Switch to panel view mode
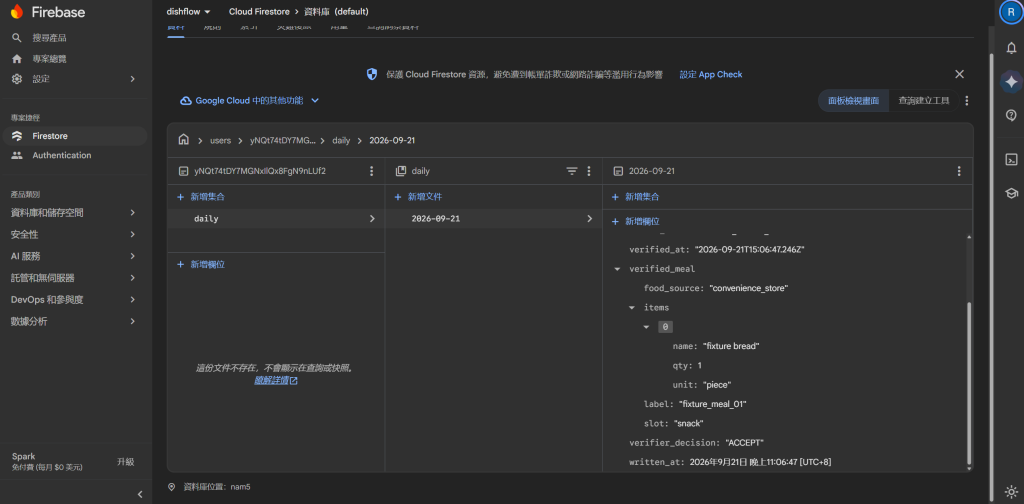 tap(854, 101)
